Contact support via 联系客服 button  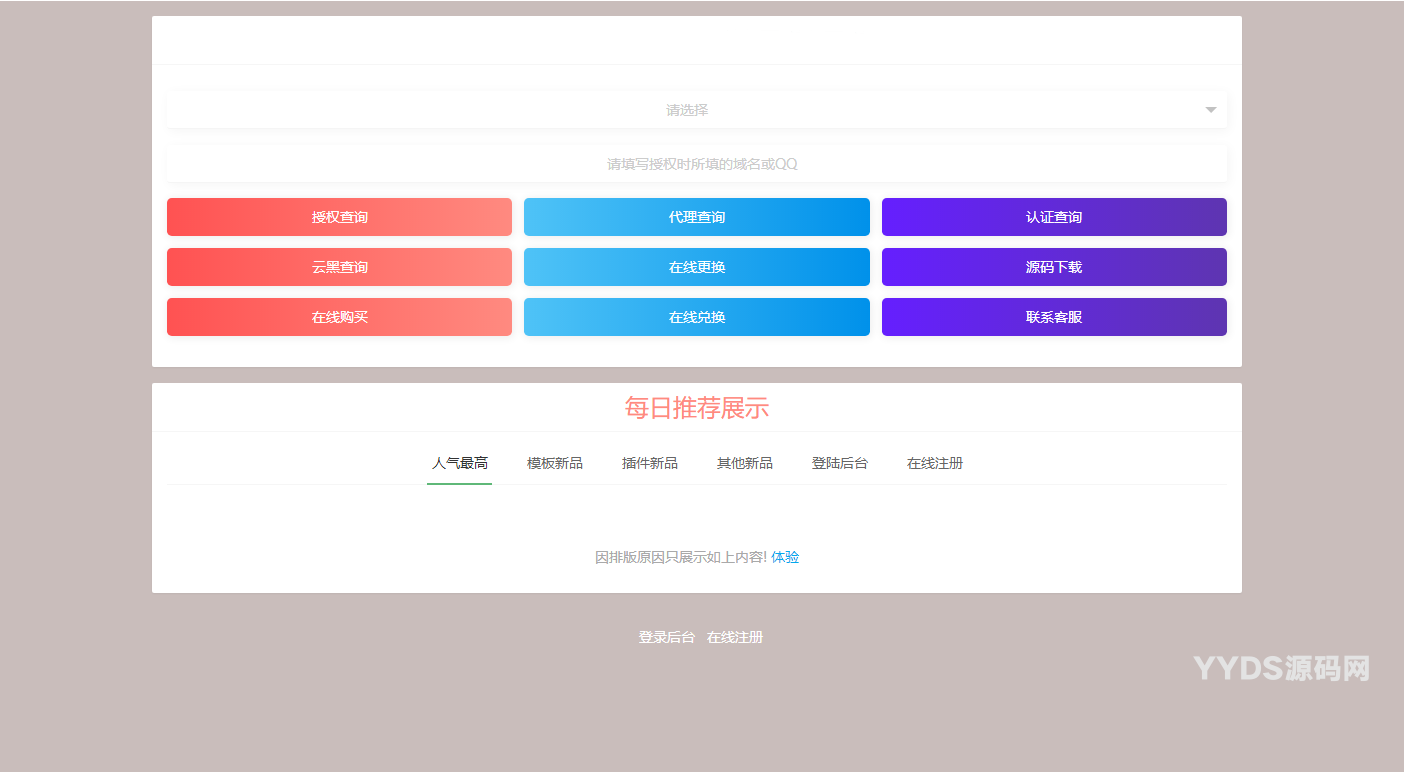[1053, 317]
